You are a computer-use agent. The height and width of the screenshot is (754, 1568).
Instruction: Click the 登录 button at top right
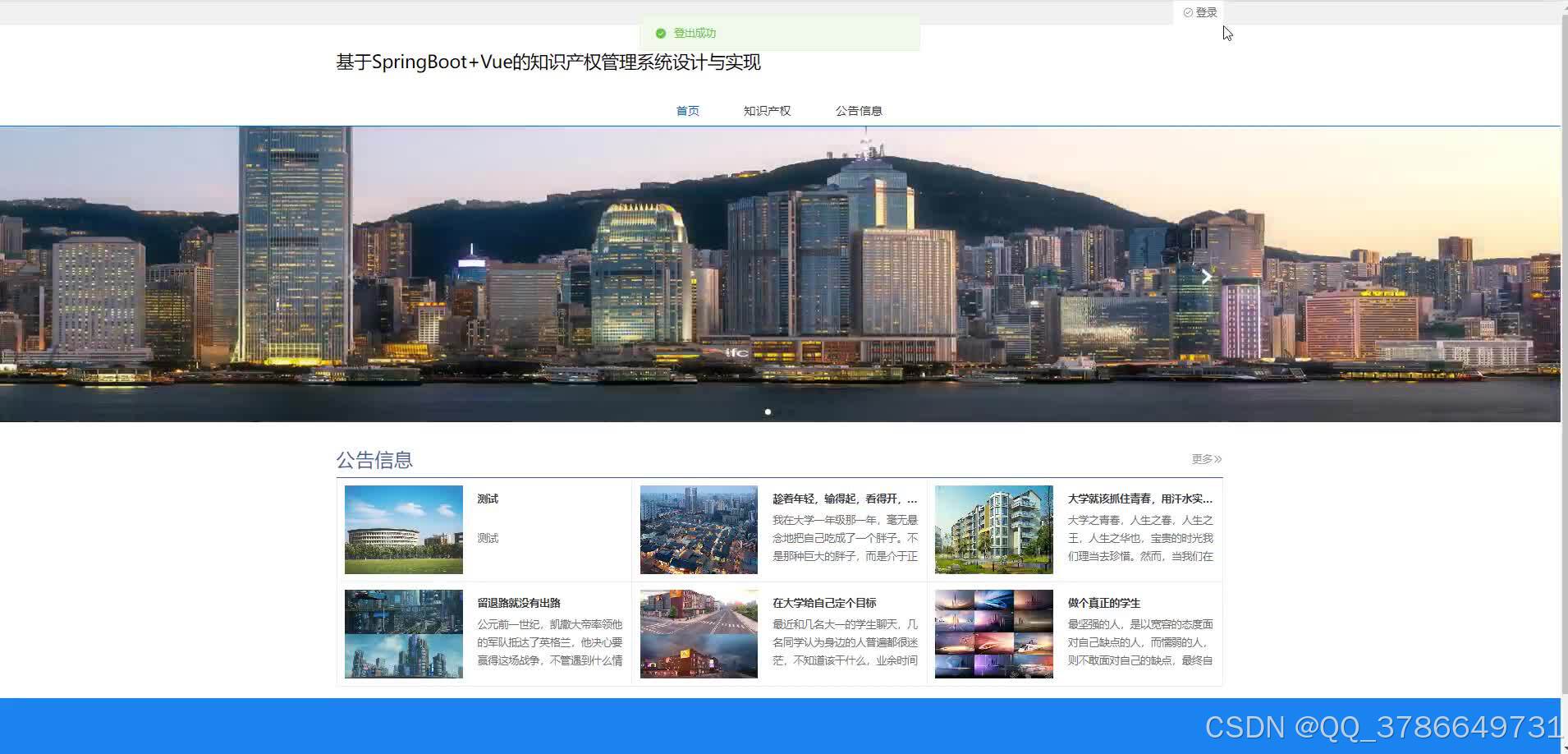pyautogui.click(x=1200, y=11)
